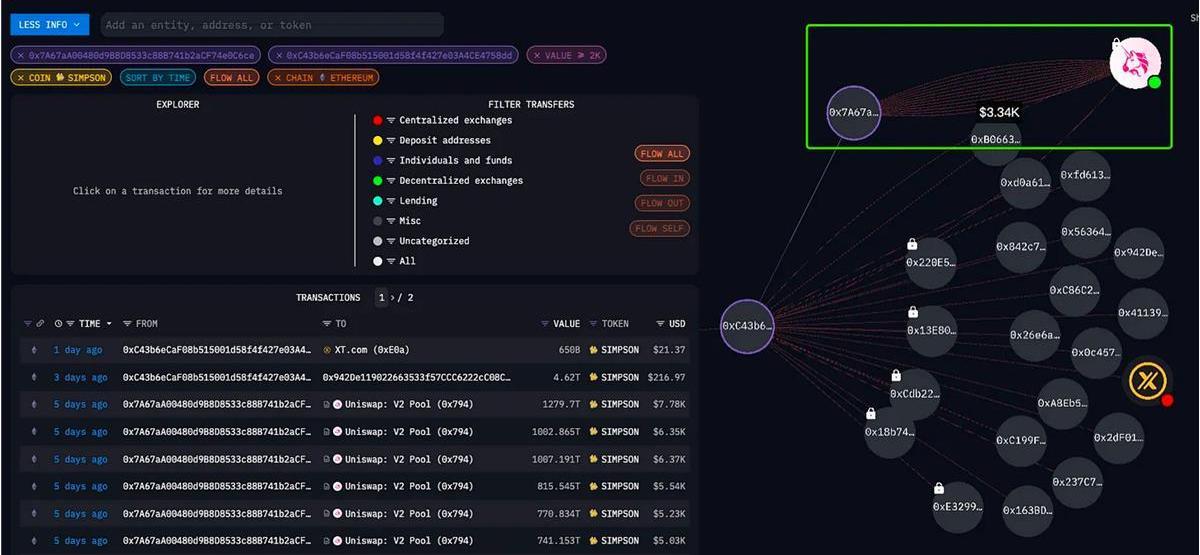Open TIME column sort arrow
This screenshot has height=555, width=1200.
(108, 324)
